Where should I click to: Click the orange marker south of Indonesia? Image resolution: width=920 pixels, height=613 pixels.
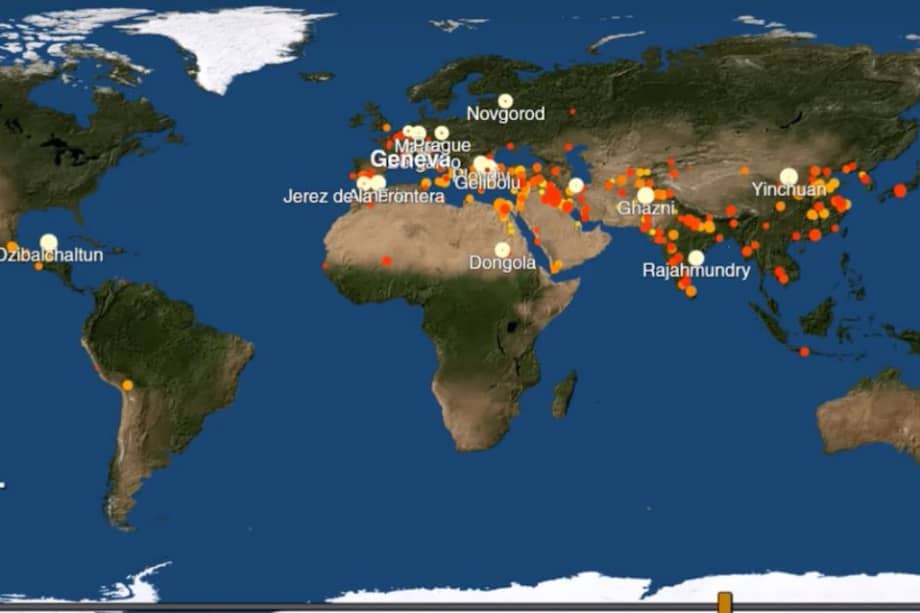804,352
